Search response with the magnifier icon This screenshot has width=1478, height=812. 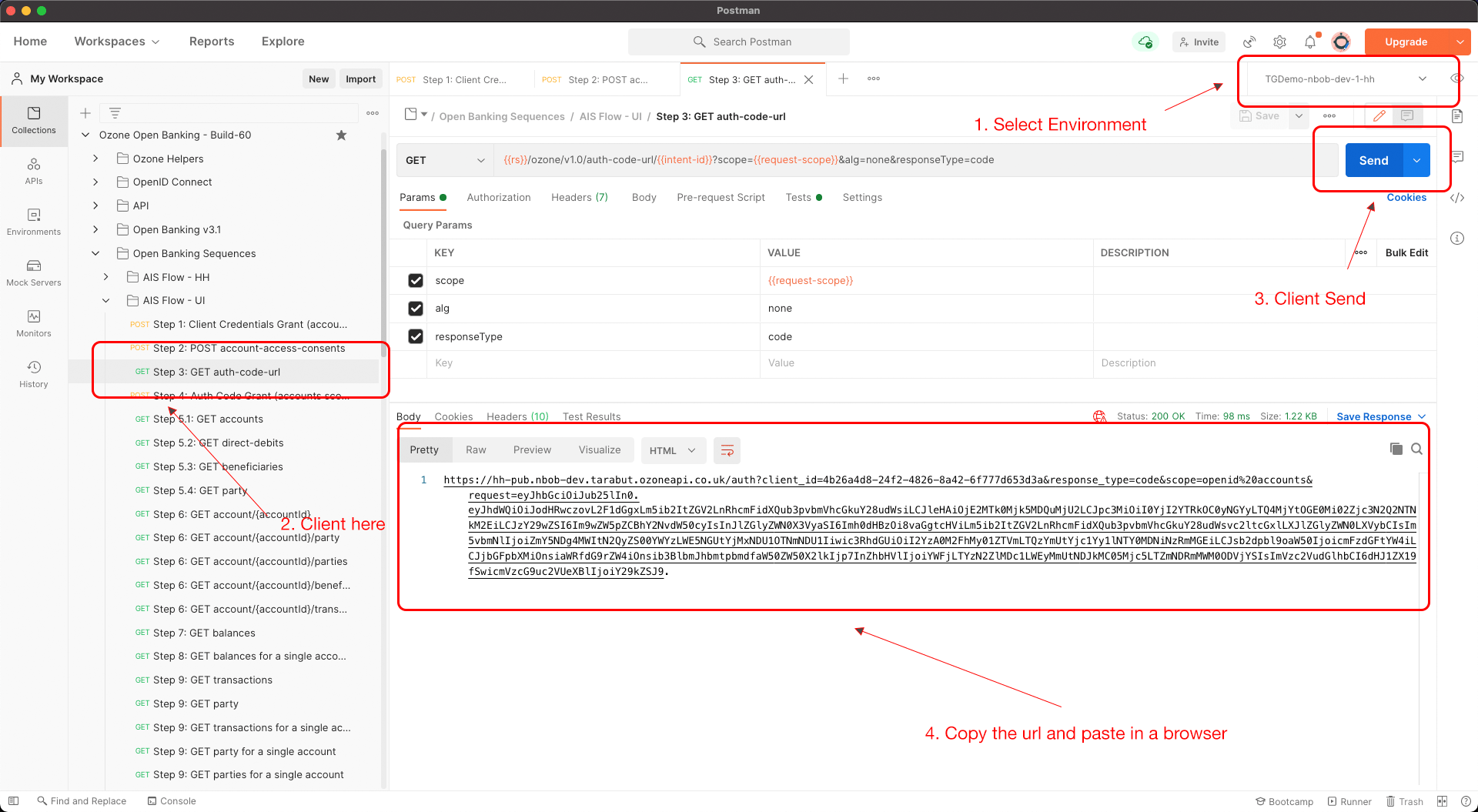tap(1416, 449)
